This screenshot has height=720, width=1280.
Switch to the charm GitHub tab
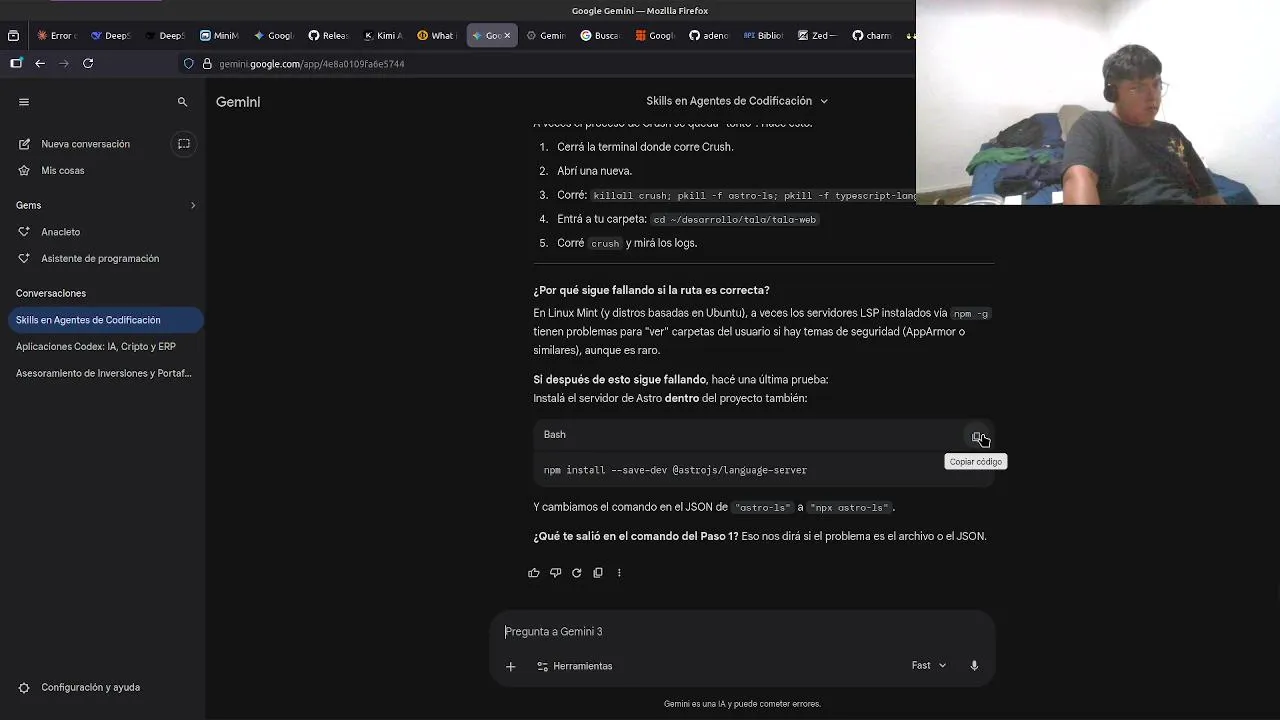[x=870, y=36]
